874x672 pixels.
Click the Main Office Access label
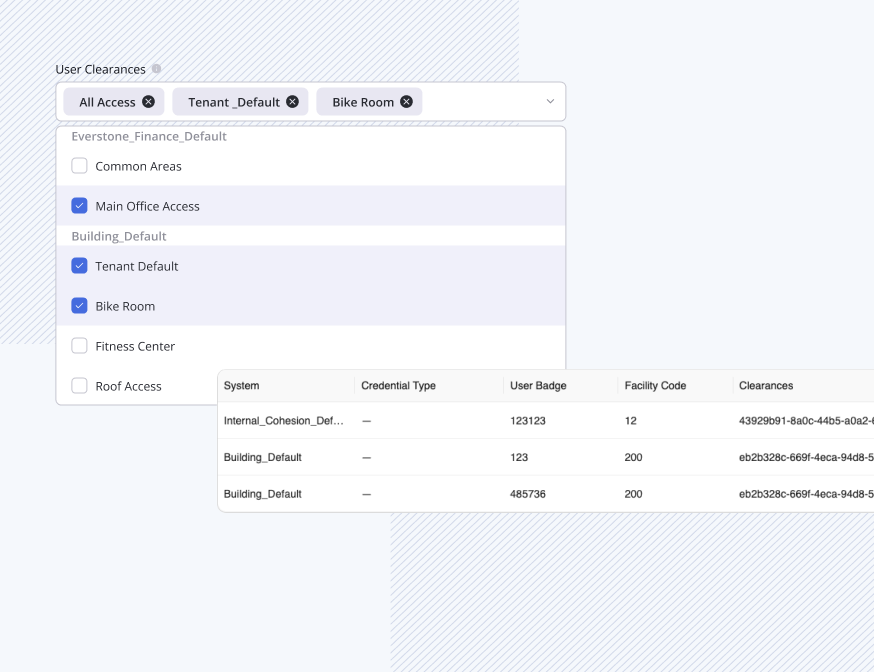click(147, 206)
